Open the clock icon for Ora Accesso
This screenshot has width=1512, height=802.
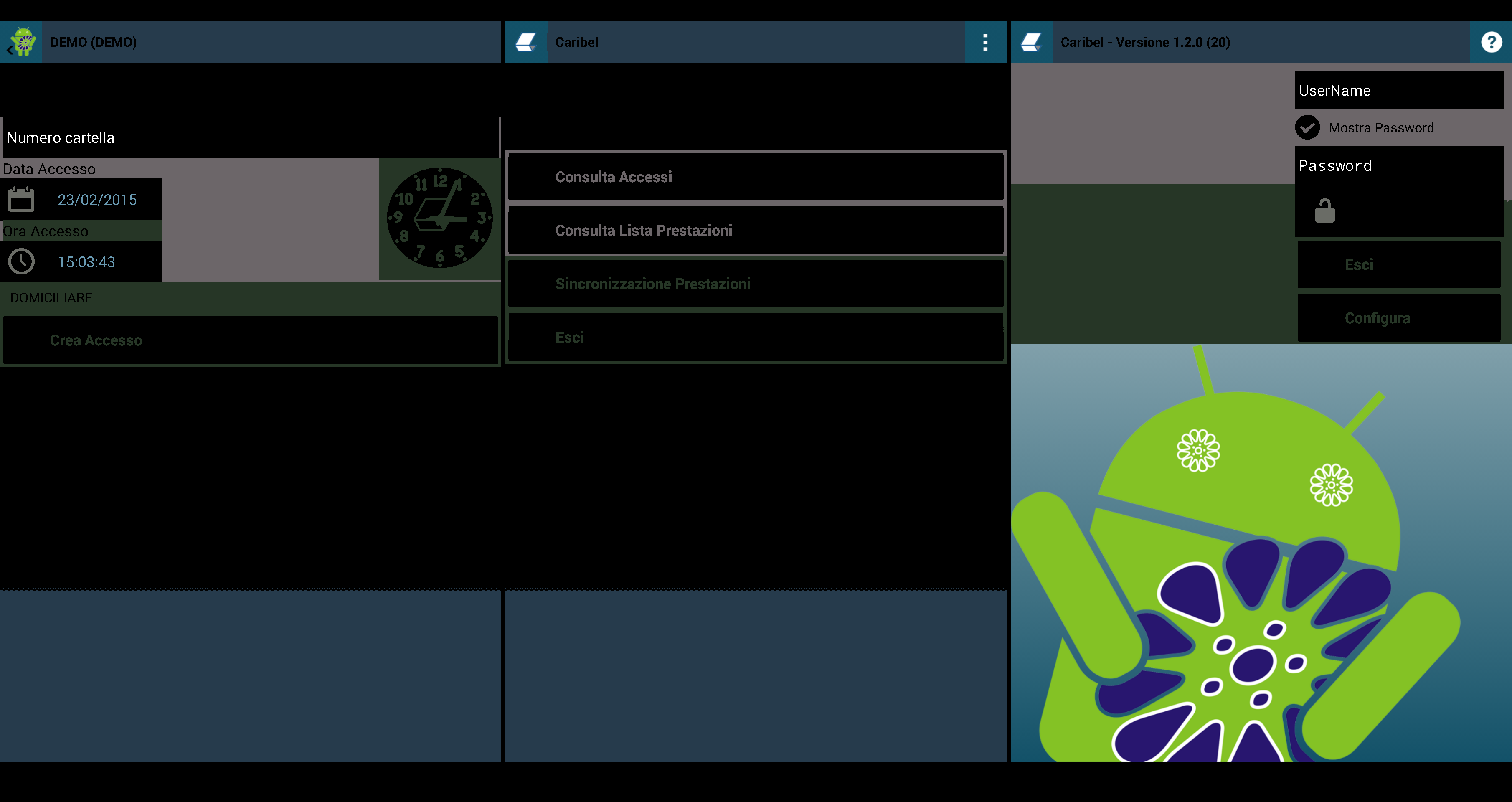pyautogui.click(x=21, y=262)
